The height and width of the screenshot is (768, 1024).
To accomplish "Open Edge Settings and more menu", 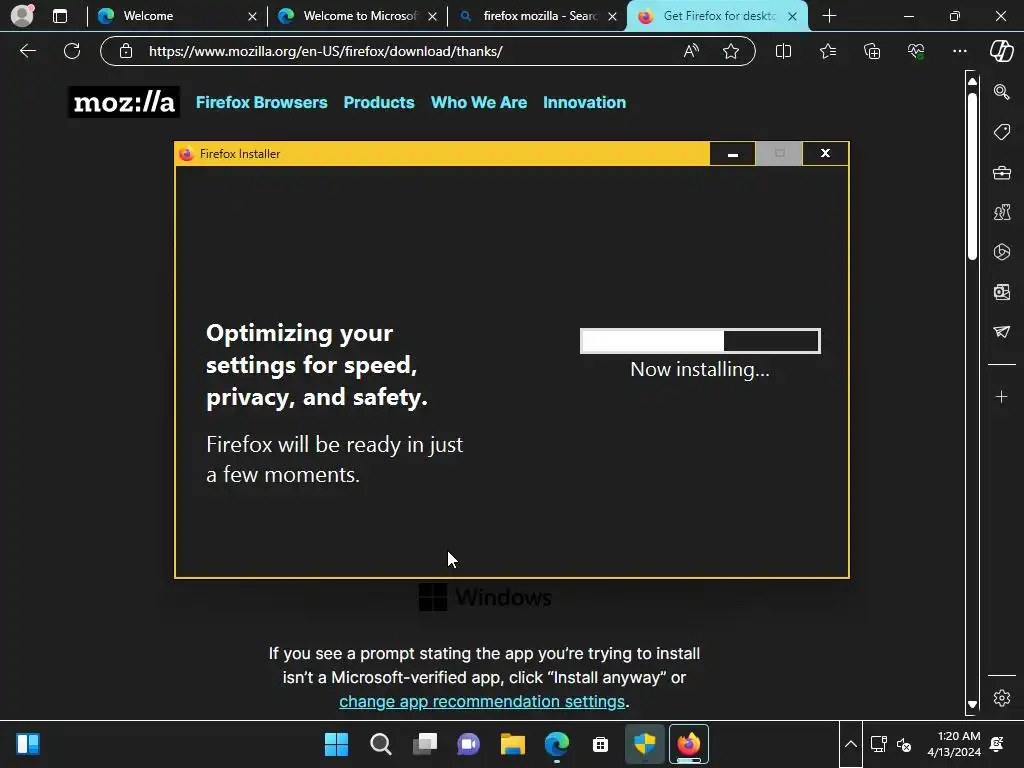I will 959,51.
